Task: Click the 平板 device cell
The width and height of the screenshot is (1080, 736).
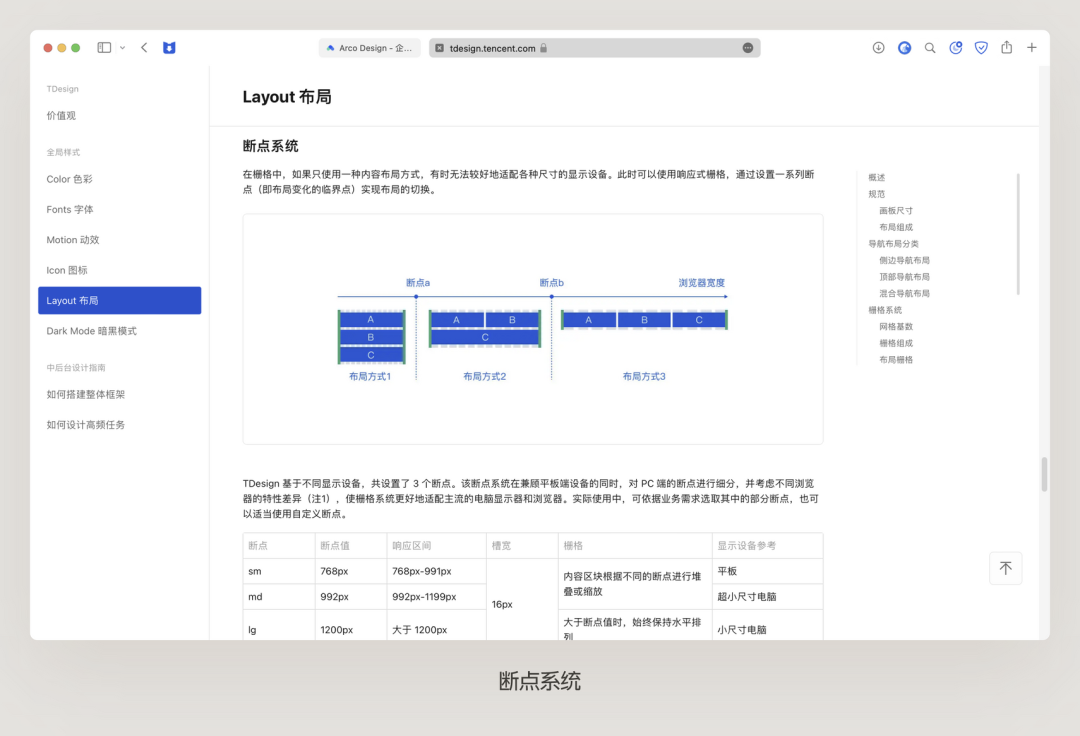Action: [x=767, y=571]
